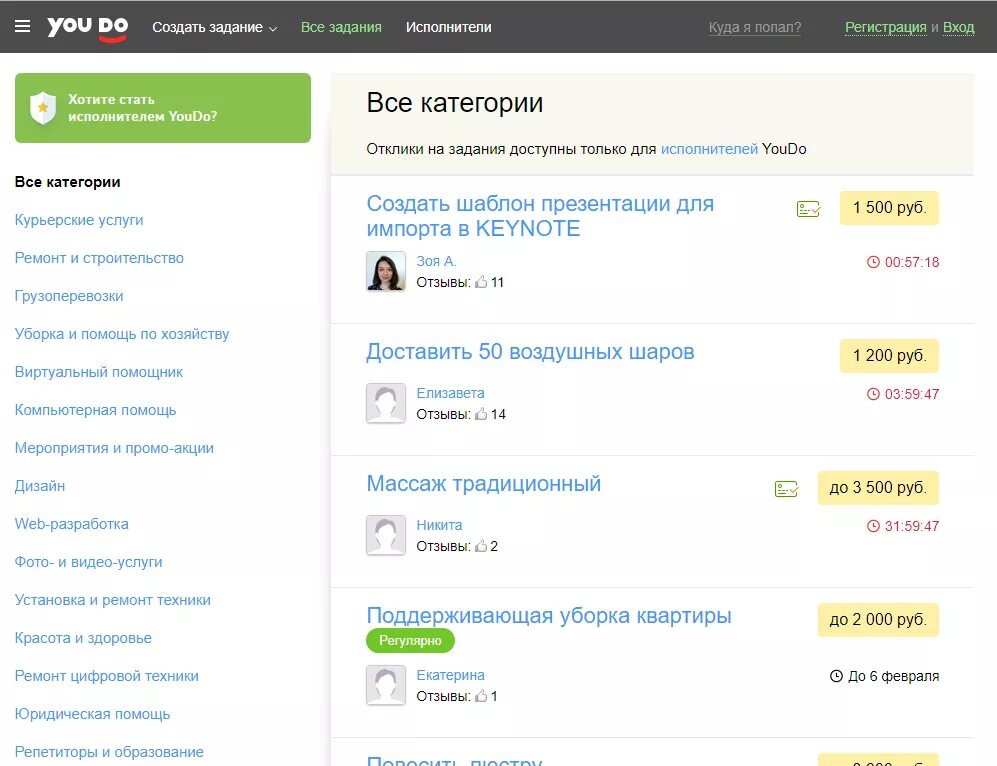The width and height of the screenshot is (997, 766).
Task: Click clock icon next to 00:57:18
Action: [x=873, y=262]
